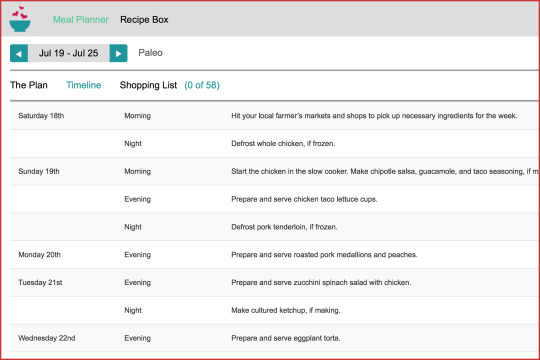This screenshot has height=360, width=540.
Task: Select the Tuesday 21st date cell
Action: click(x=40, y=282)
